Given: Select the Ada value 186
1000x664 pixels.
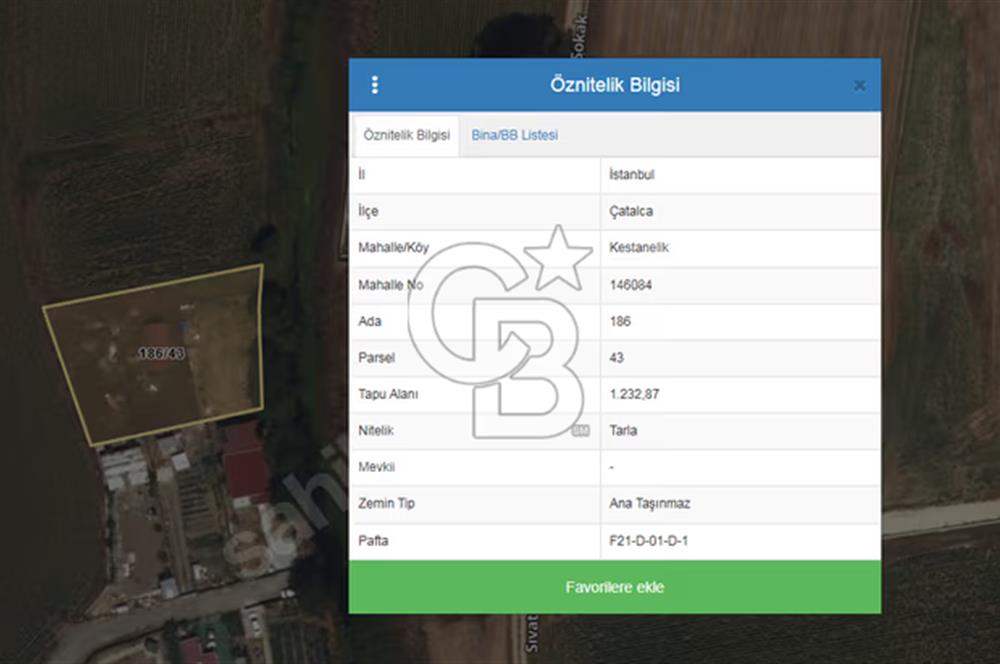Looking at the screenshot, I should (x=620, y=322).
